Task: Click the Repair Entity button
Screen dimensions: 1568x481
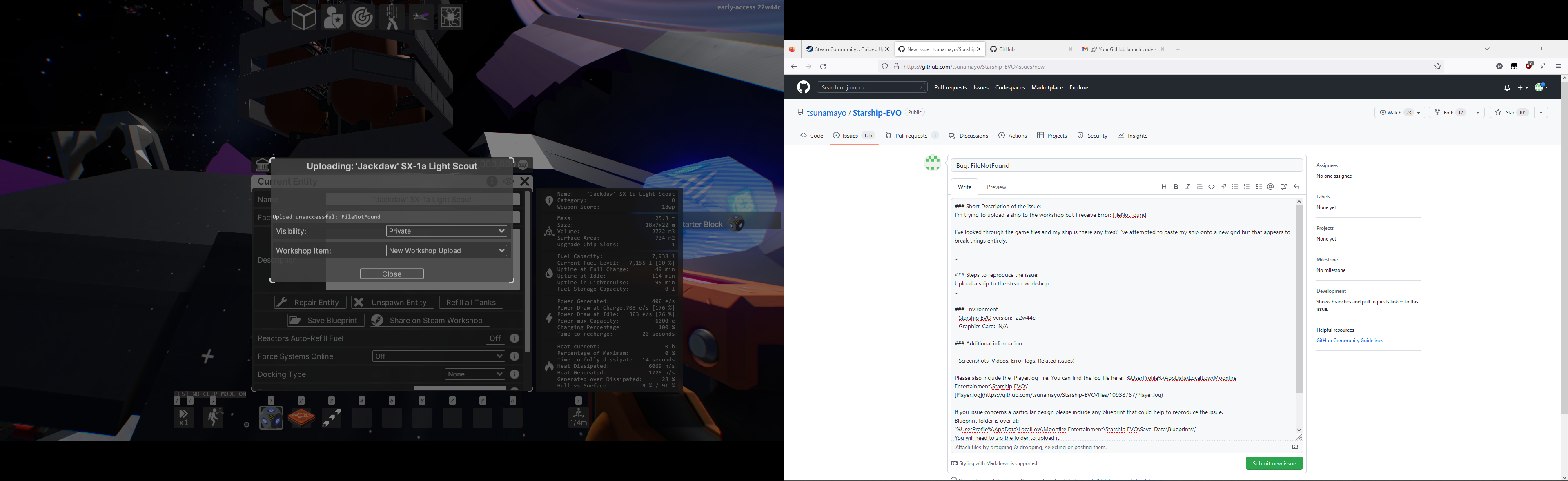Action: (310, 302)
